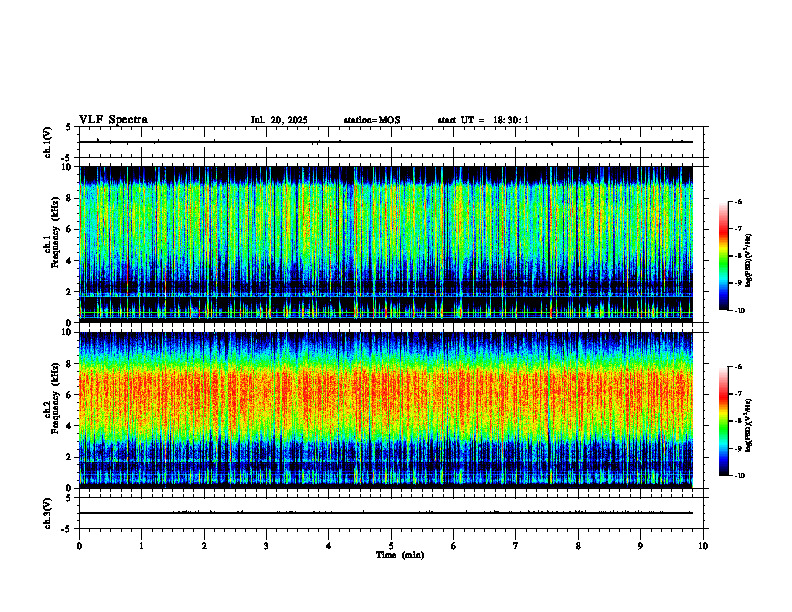The height and width of the screenshot is (612, 792).
Task: Click the "Time (min)" axis label
Action: (400, 555)
